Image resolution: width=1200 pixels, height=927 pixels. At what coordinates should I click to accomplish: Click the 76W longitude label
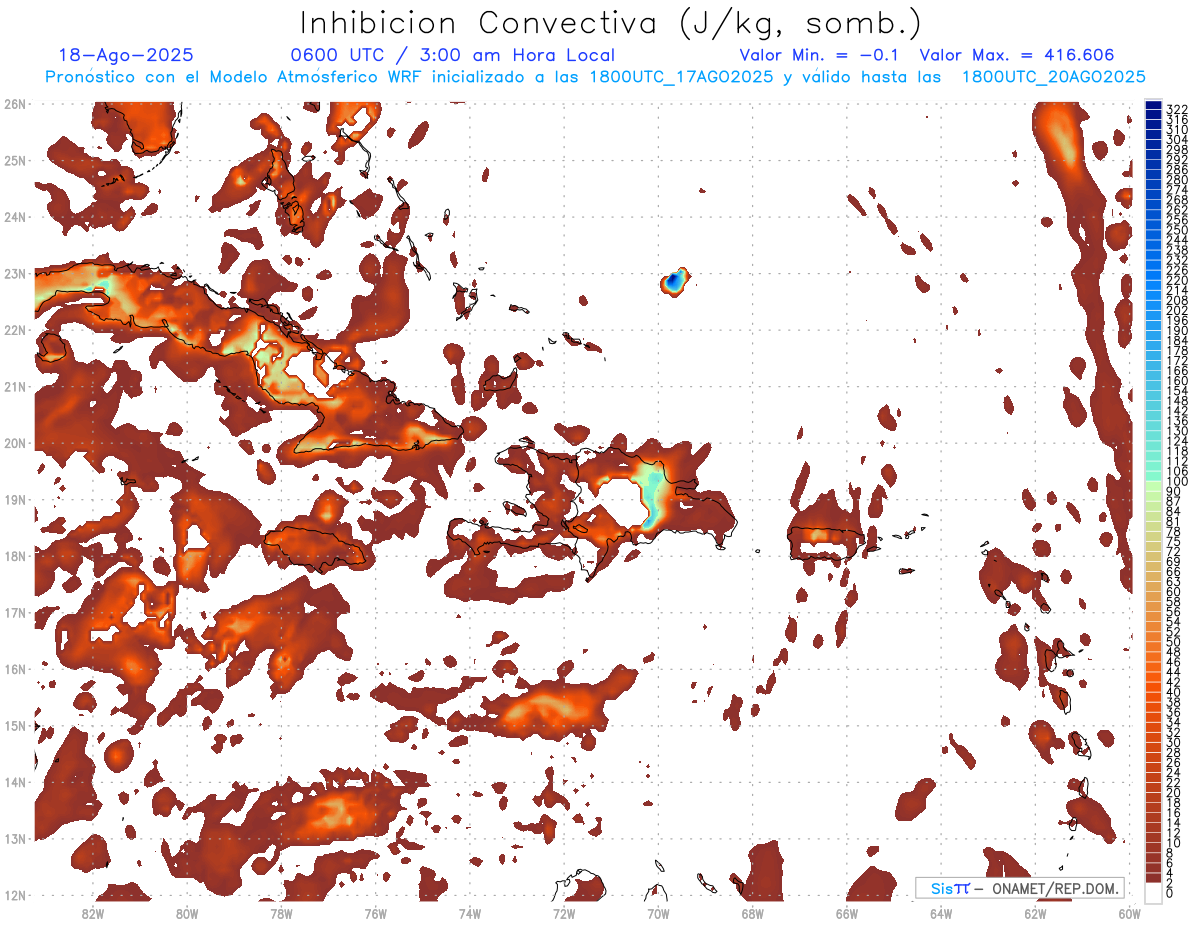pos(375,913)
